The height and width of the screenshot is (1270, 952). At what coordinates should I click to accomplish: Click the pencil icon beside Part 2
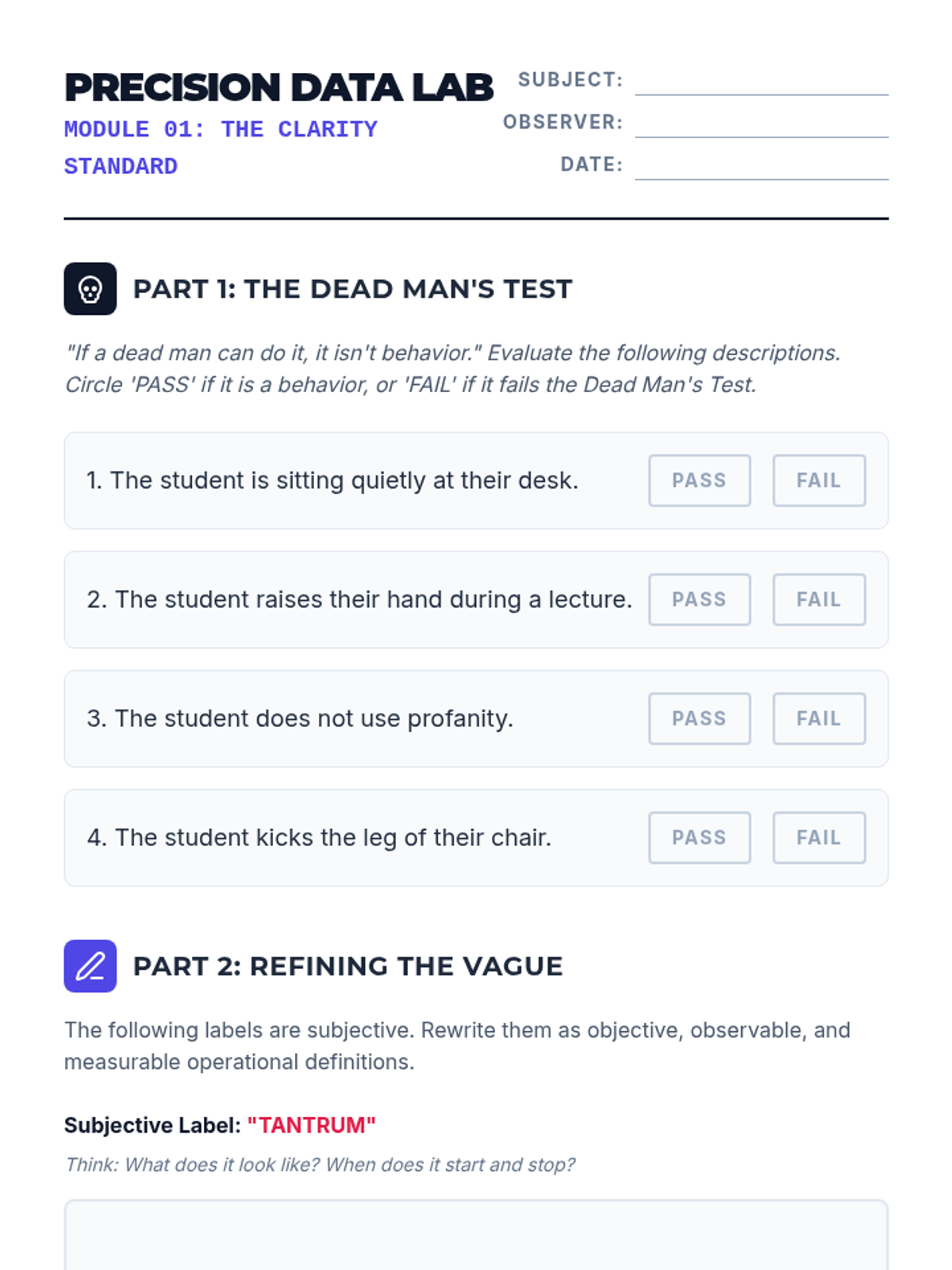click(90, 966)
